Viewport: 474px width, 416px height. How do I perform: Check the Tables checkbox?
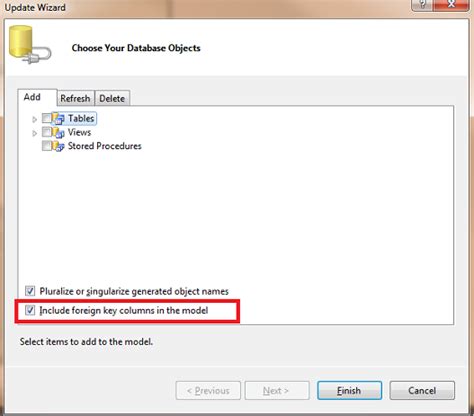coord(47,118)
